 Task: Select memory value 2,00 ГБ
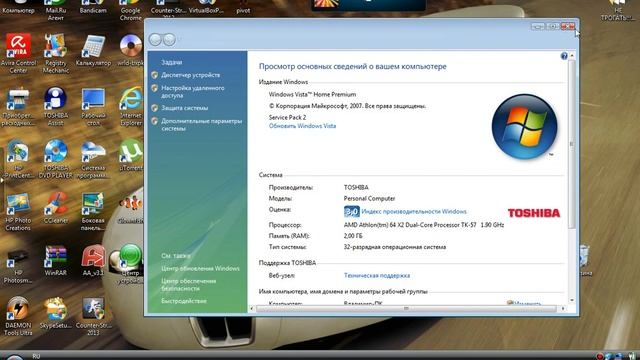[353, 236]
